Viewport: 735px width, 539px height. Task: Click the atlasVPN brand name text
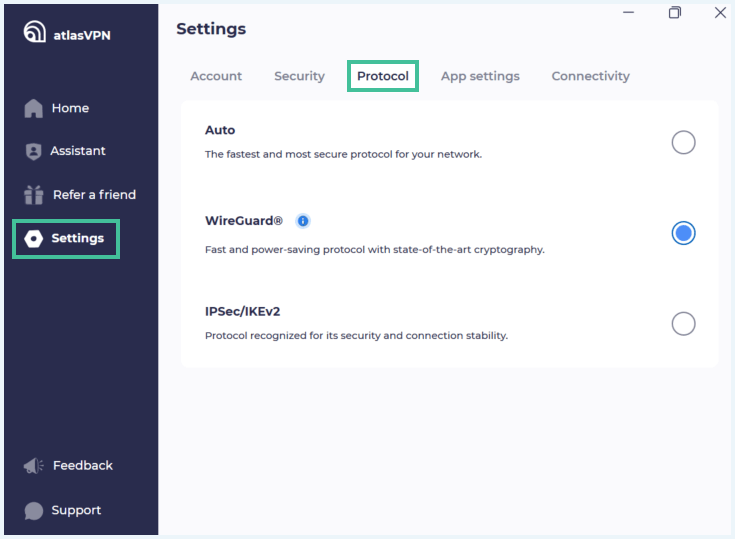82,35
